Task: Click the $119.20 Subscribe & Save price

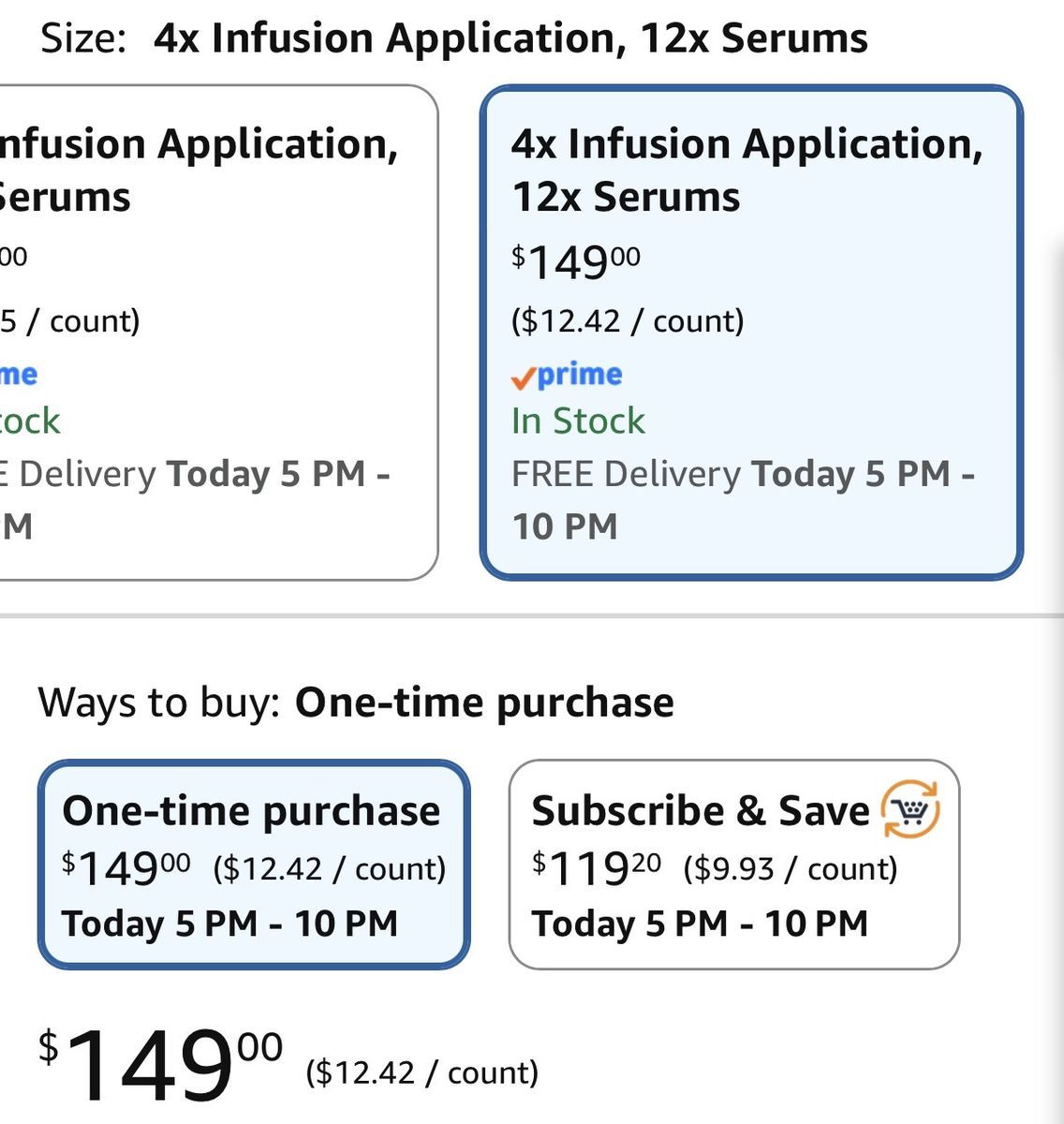Action: coord(597,869)
